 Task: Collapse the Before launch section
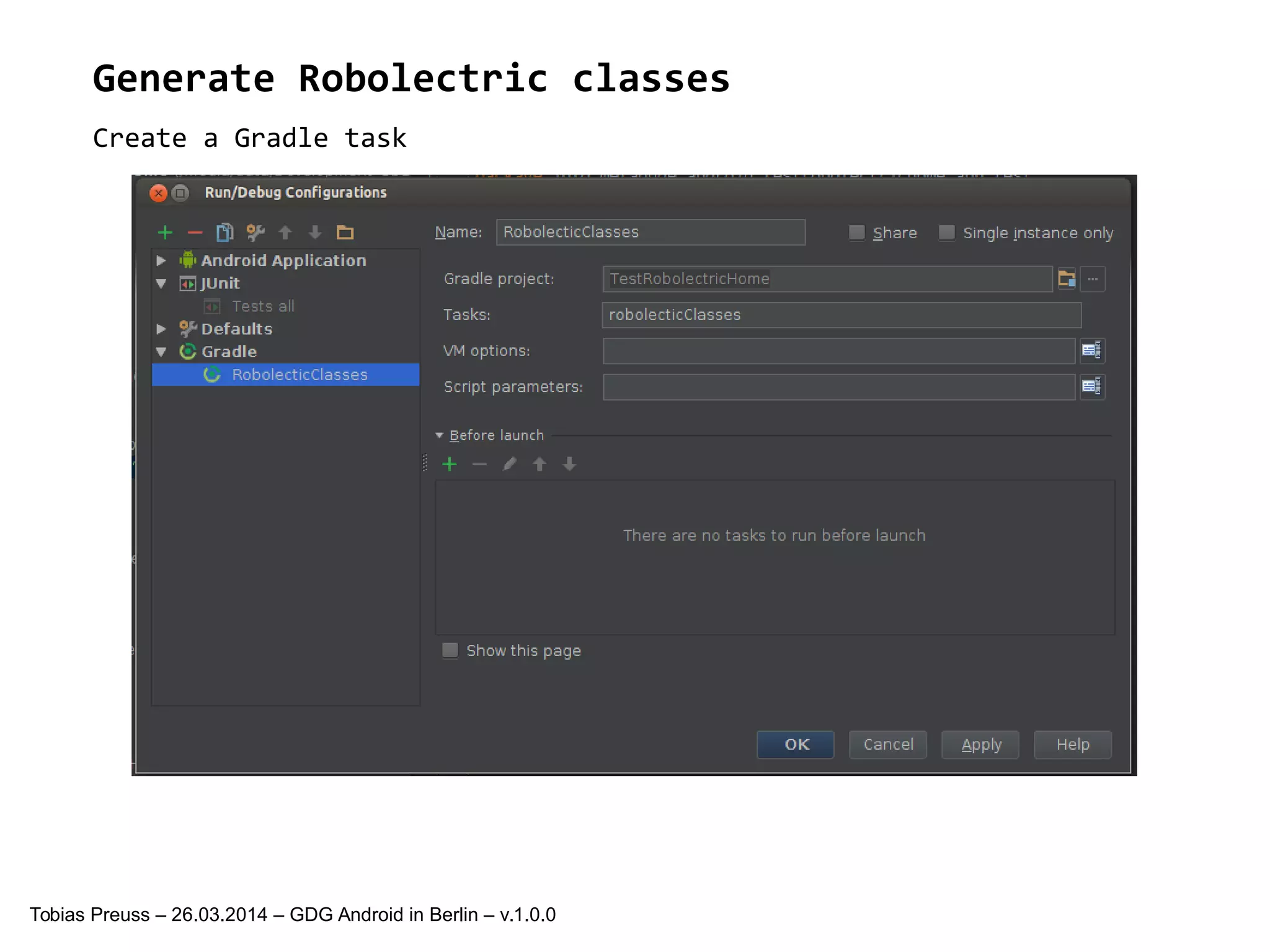[439, 435]
